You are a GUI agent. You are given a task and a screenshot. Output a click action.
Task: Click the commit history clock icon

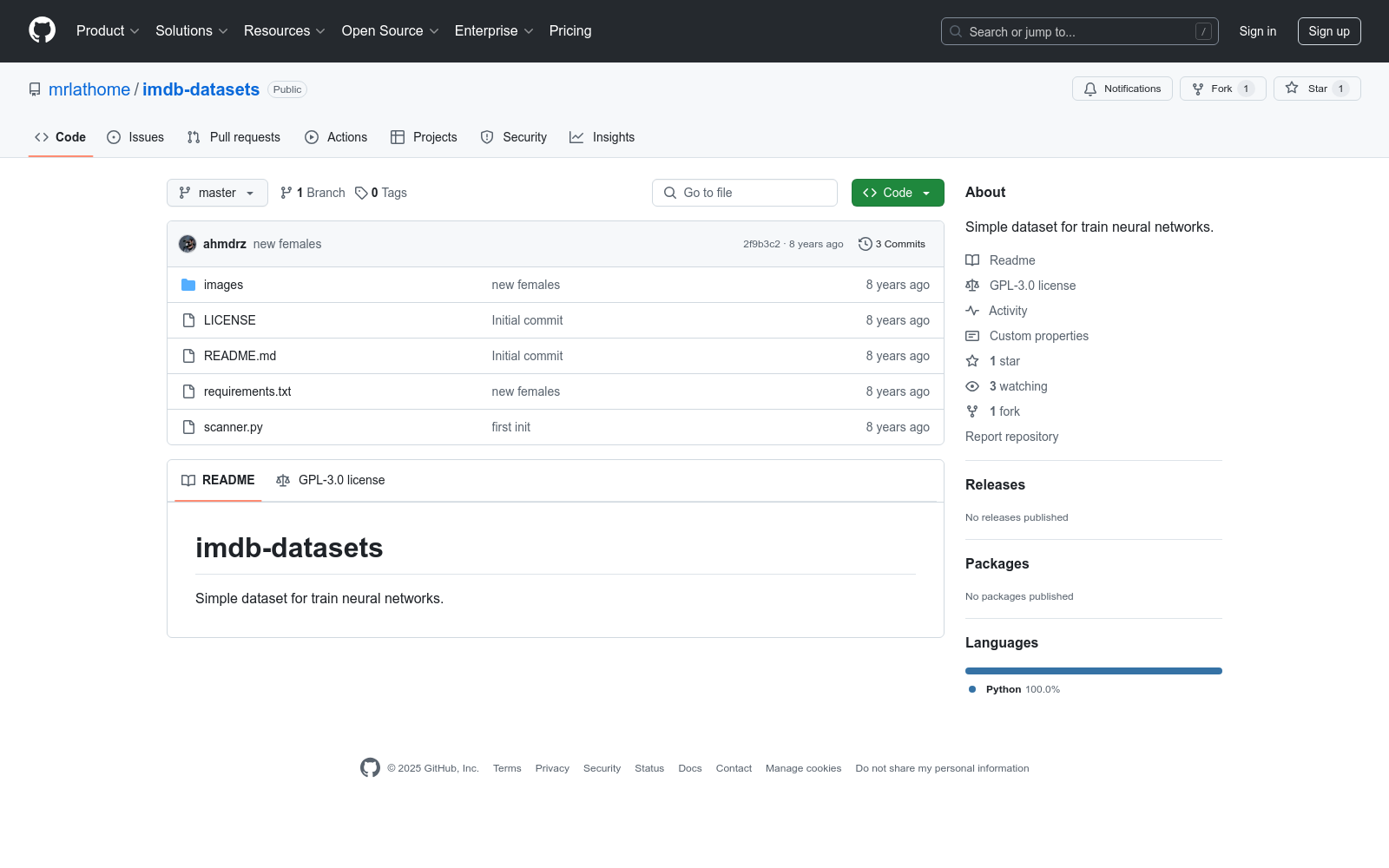coord(865,244)
